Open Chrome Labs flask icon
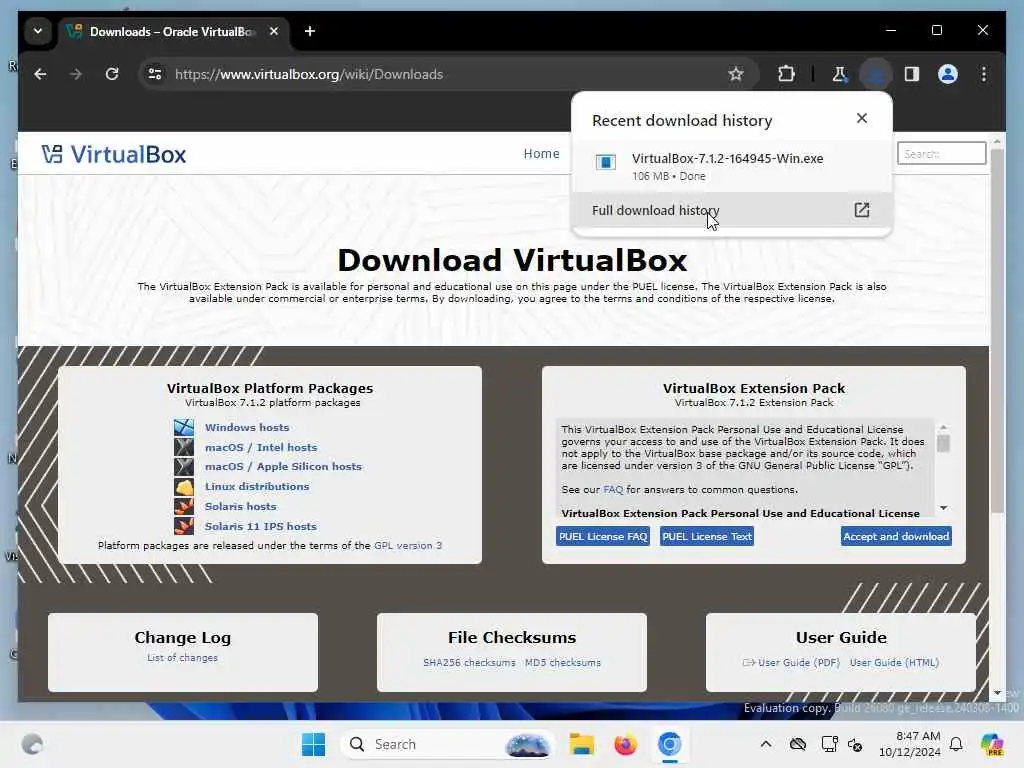 click(839, 74)
